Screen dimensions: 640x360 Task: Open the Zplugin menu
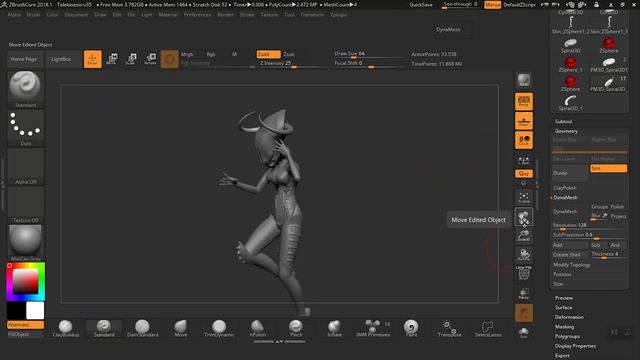[338, 15]
